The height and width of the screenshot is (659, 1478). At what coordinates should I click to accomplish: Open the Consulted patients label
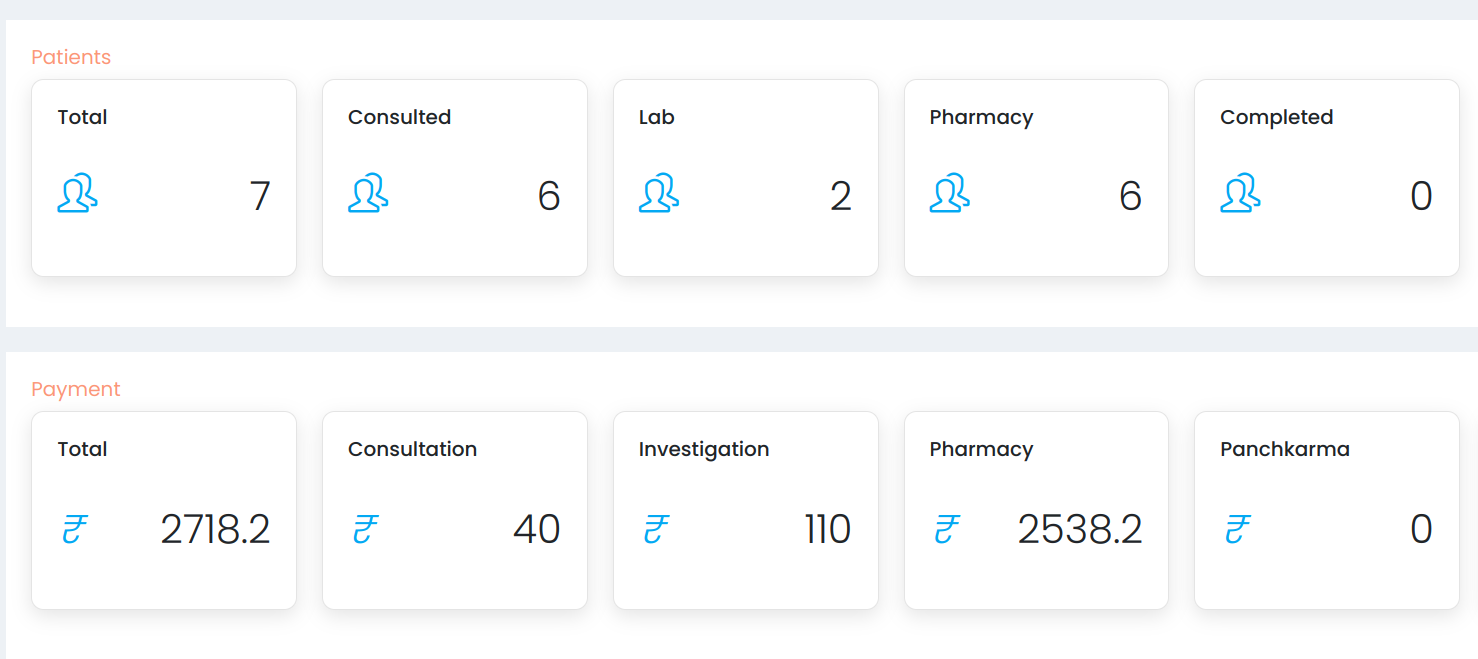[x=399, y=117]
